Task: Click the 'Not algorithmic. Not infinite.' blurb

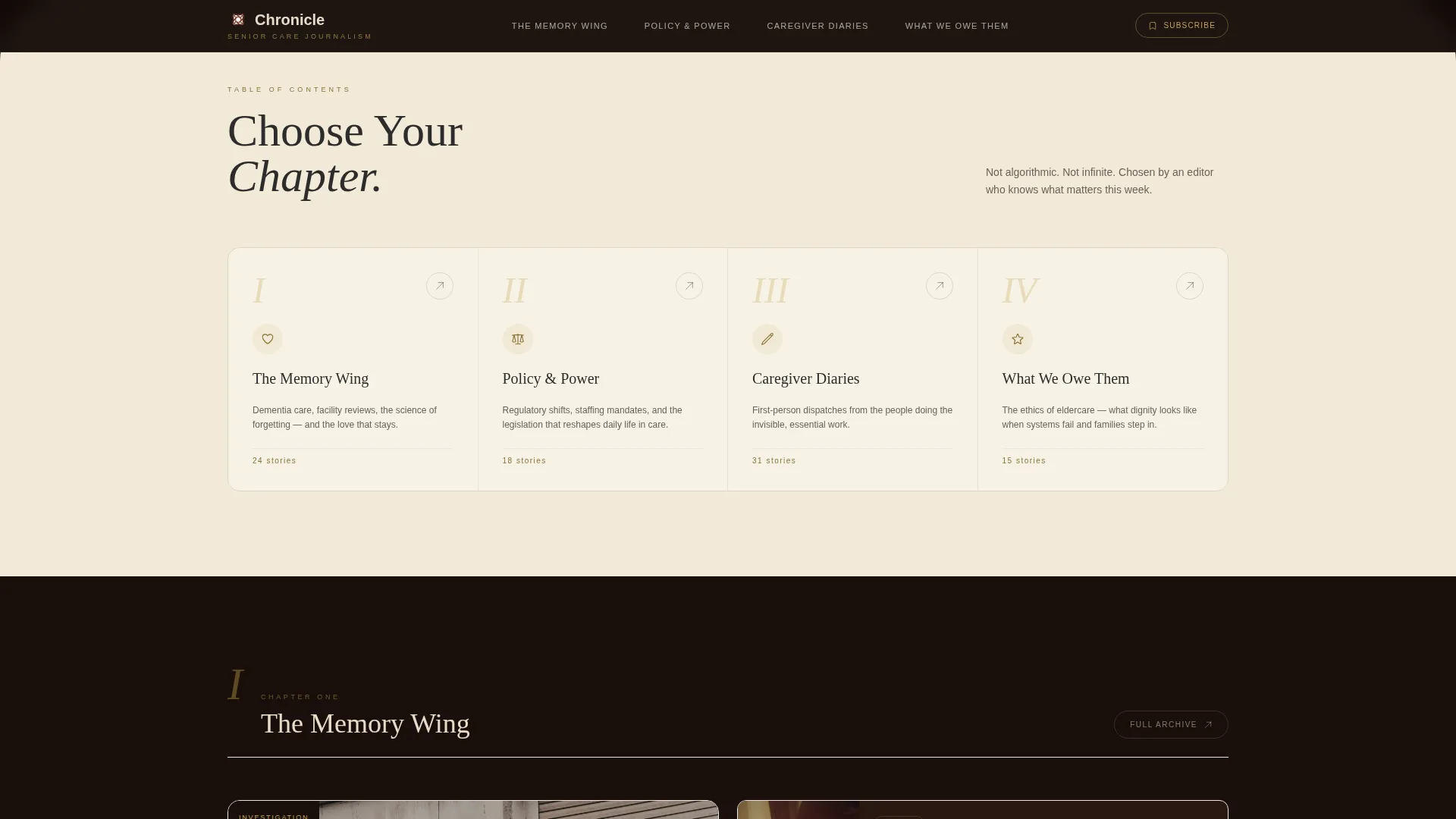Action: 1100,181
